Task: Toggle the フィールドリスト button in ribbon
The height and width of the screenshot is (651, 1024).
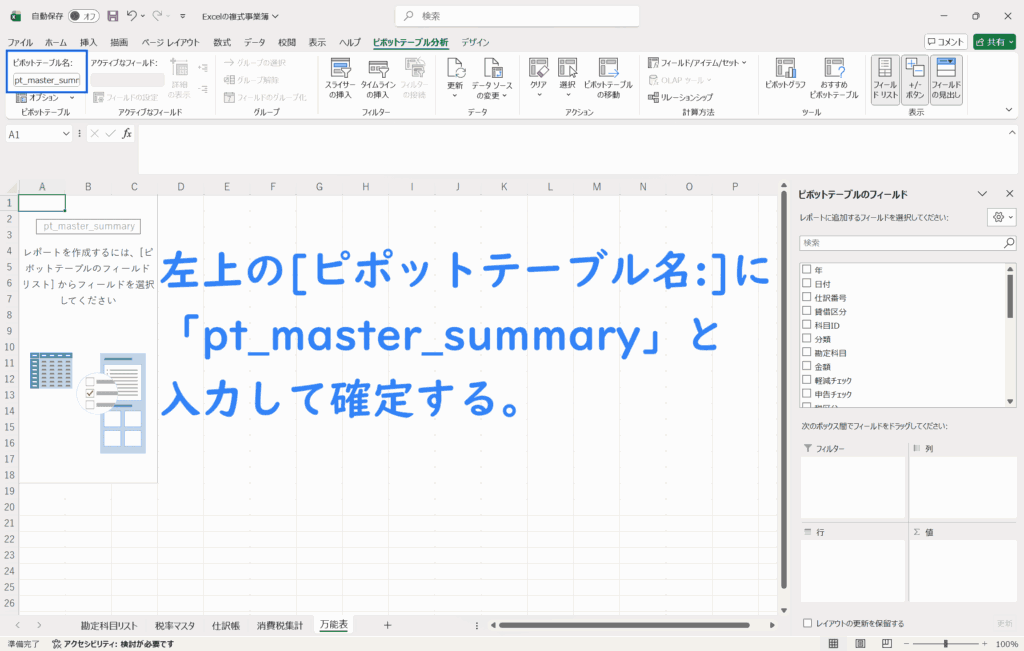Action: click(885, 77)
